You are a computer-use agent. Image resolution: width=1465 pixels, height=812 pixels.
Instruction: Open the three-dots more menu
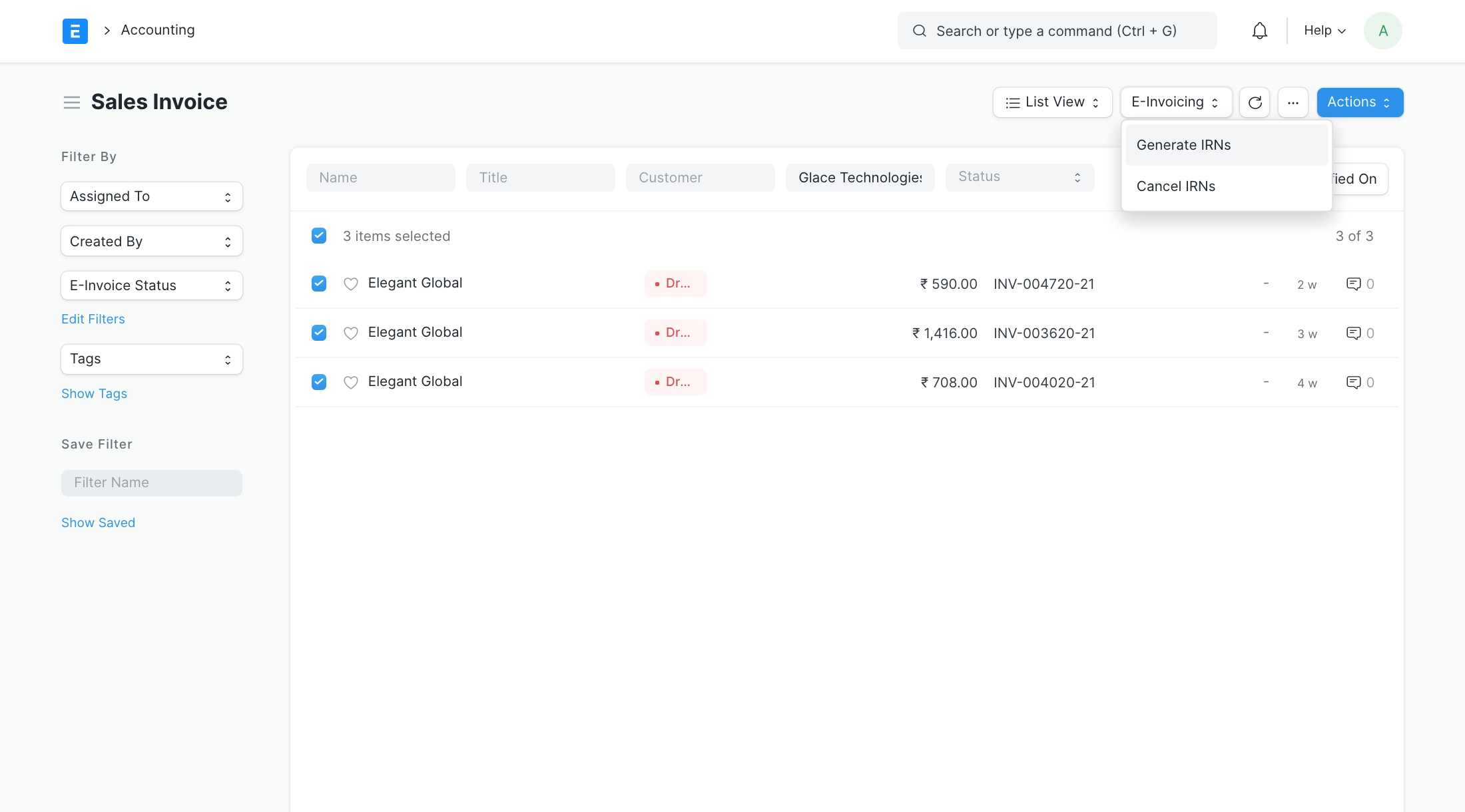click(x=1293, y=102)
